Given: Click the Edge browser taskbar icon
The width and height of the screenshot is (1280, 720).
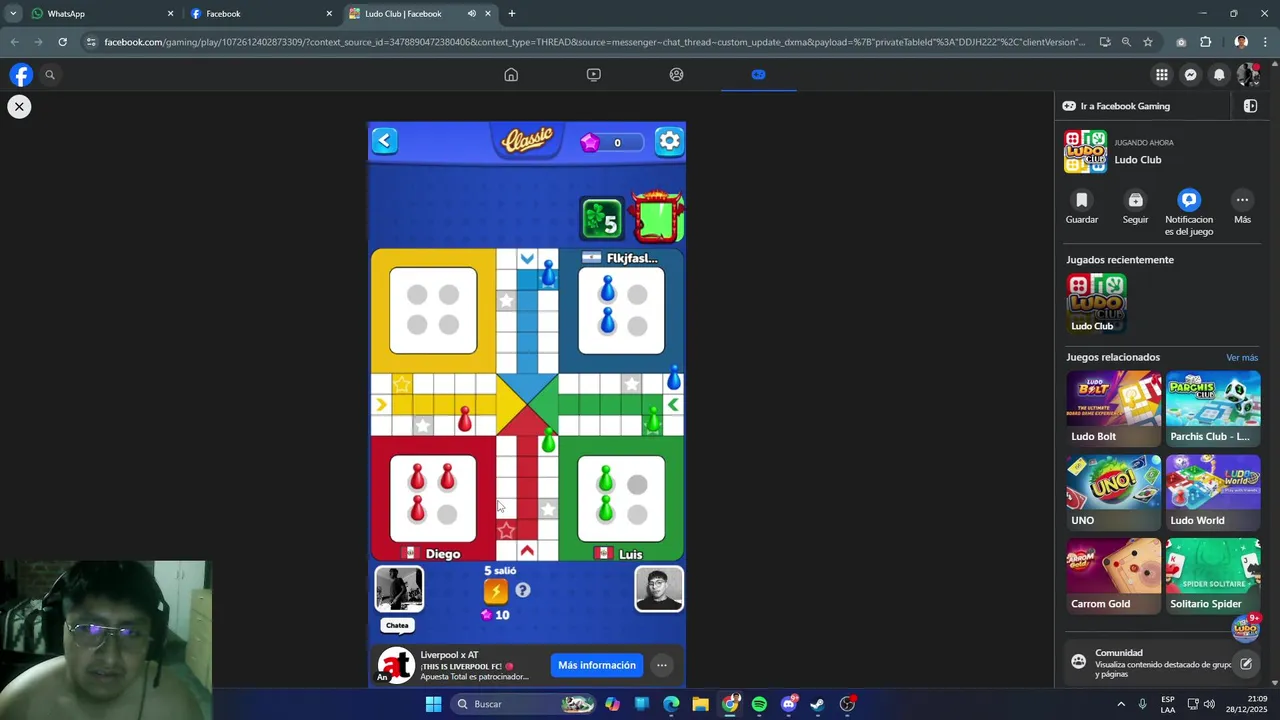Looking at the screenshot, I should [671, 704].
